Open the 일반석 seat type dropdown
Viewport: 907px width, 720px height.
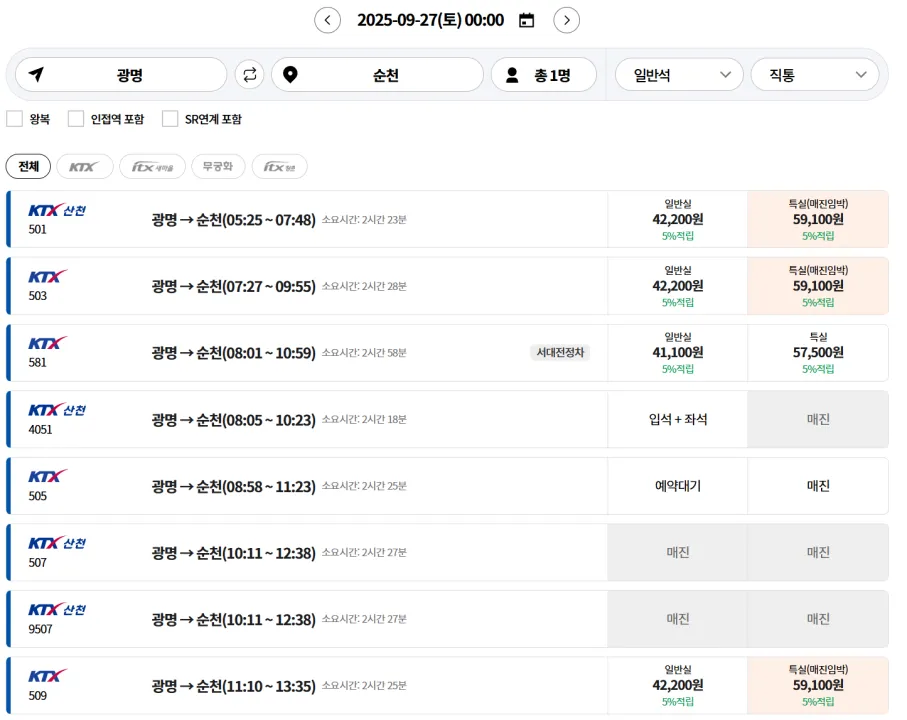[x=679, y=75]
